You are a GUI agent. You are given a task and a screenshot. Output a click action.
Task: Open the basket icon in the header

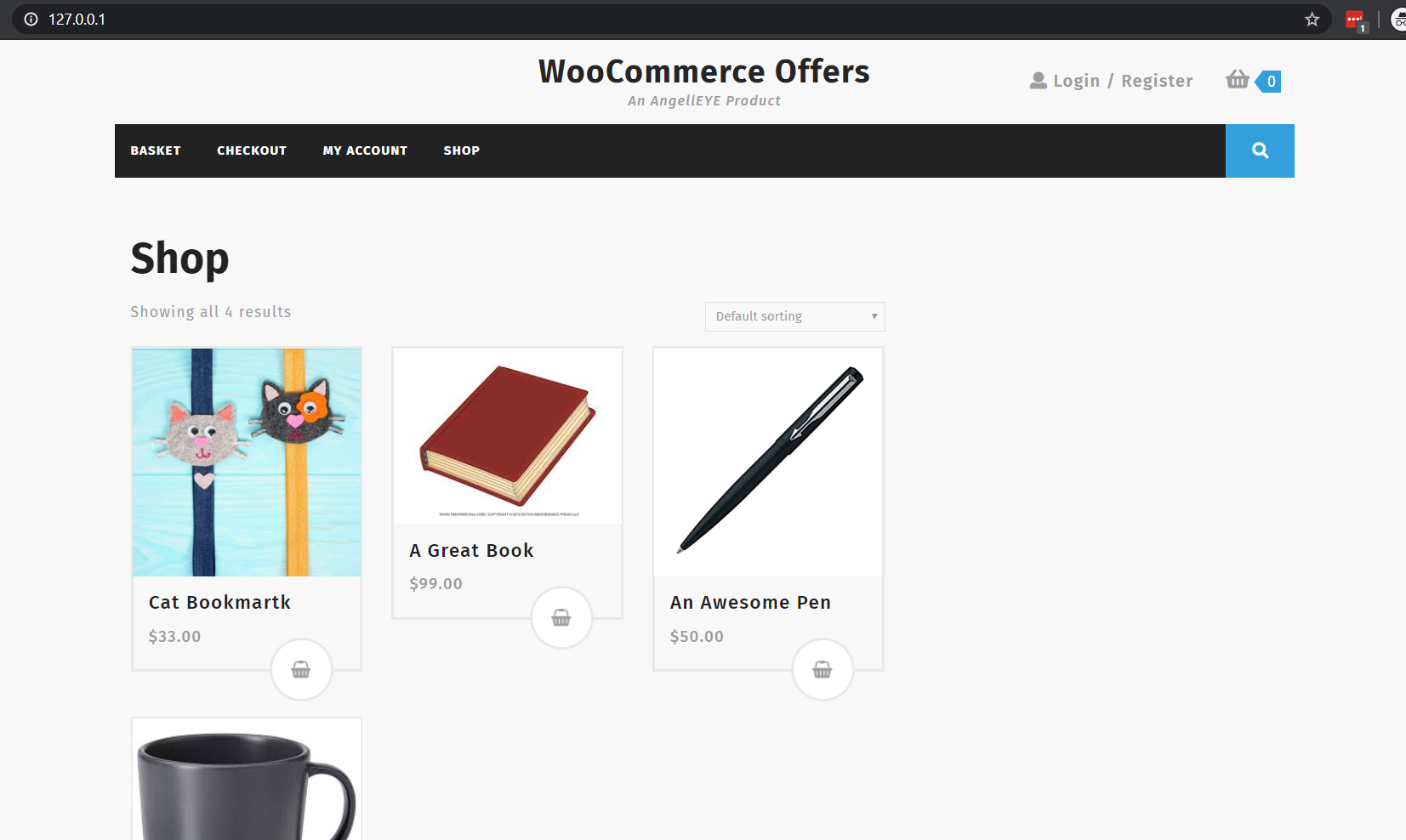pyautogui.click(x=1238, y=80)
